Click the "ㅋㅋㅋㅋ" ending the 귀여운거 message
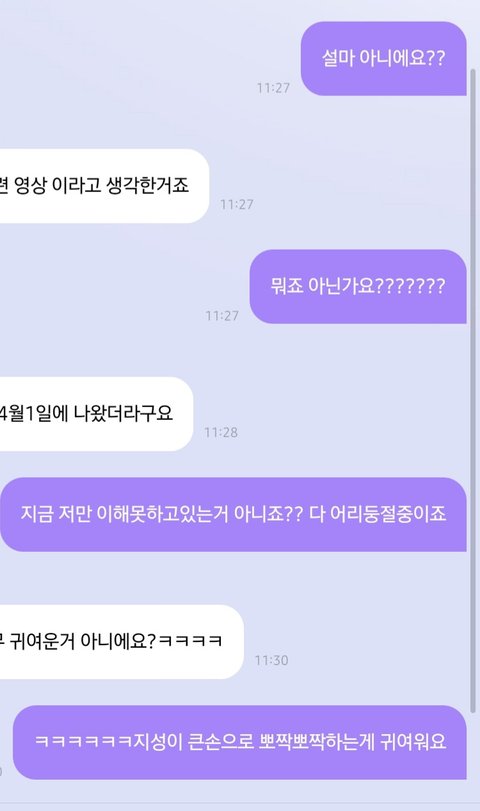This screenshot has height=811, width=480. [x=190, y=641]
